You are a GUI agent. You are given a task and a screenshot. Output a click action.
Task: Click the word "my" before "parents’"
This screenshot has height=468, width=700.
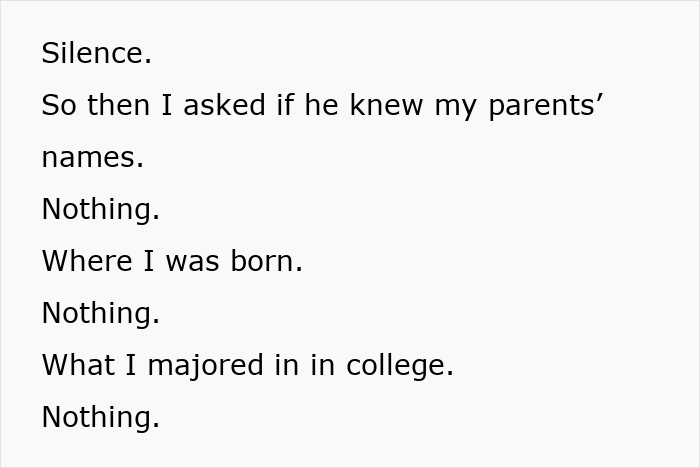pos(456,107)
